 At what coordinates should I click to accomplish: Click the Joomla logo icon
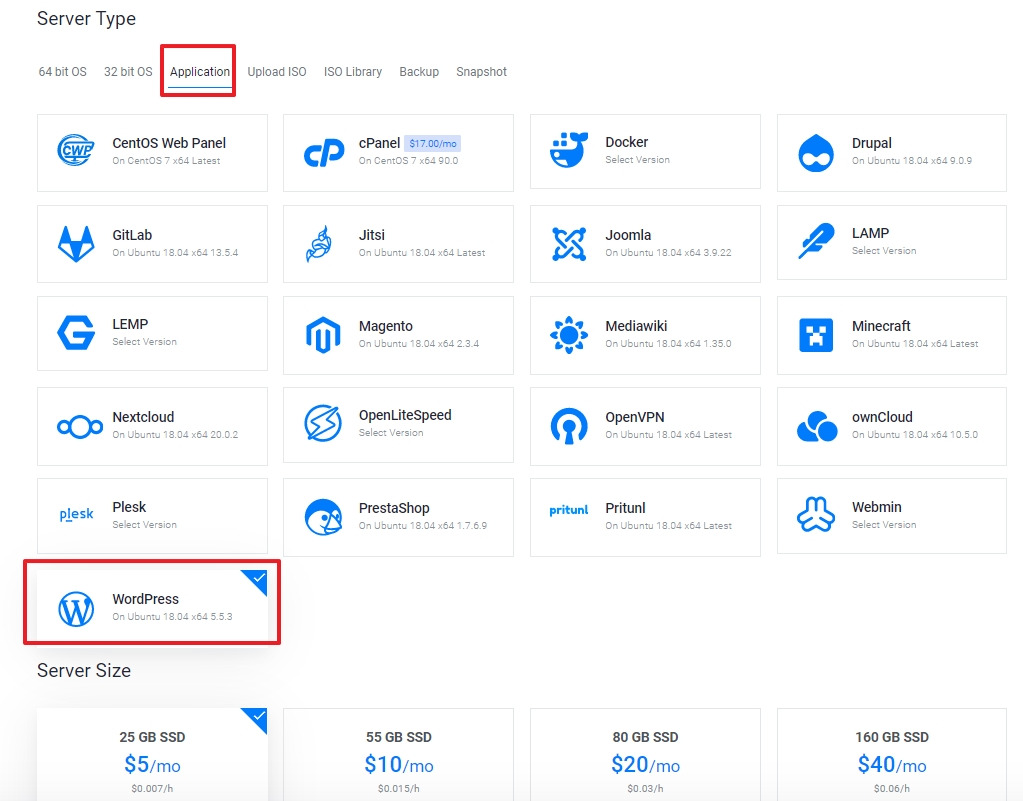(569, 244)
